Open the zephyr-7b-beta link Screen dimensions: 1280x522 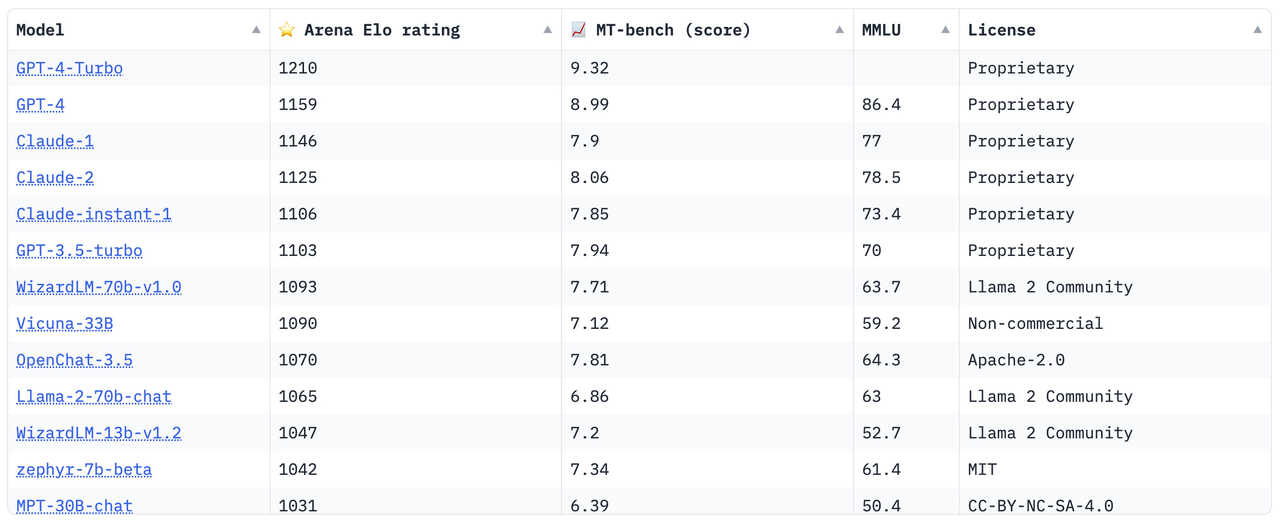coord(84,469)
